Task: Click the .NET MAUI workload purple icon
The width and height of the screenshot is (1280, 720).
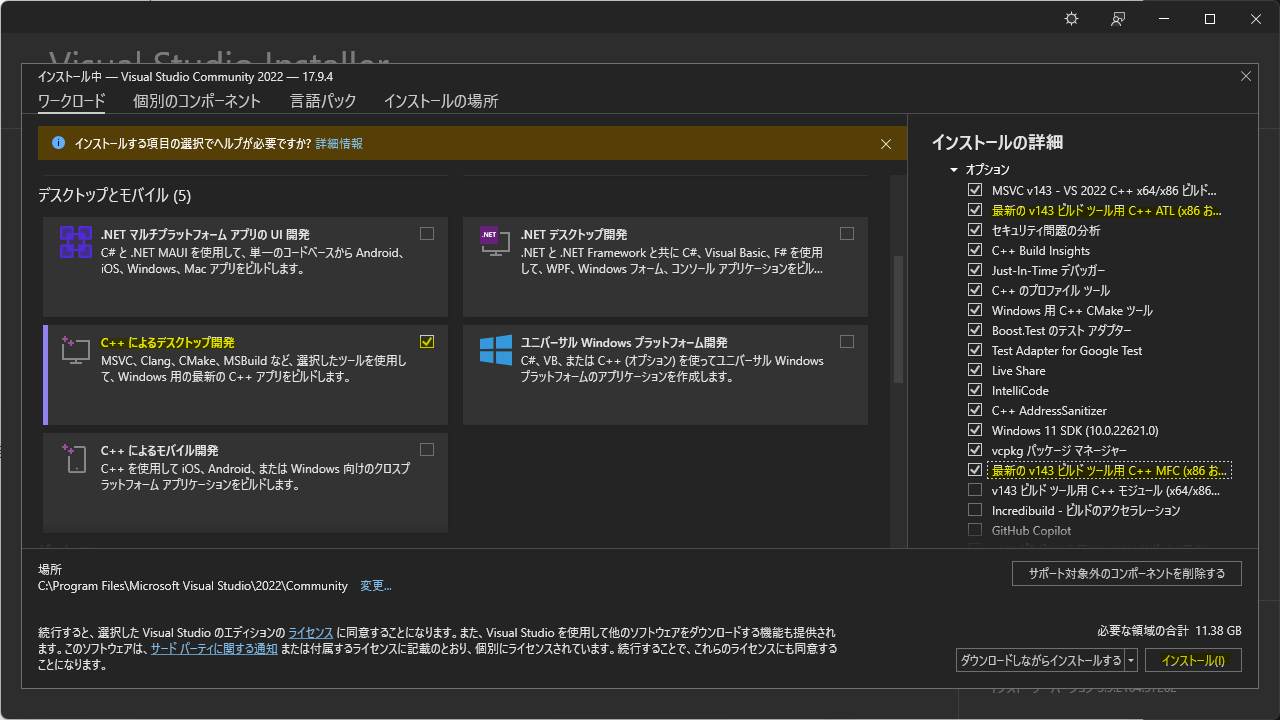Action: pyautogui.click(x=75, y=240)
